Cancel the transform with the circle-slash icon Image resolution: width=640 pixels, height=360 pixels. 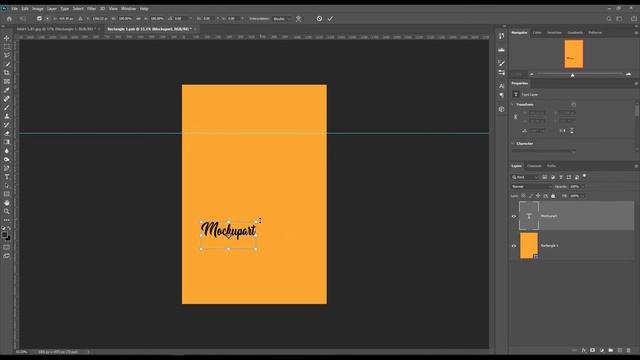pyautogui.click(x=319, y=18)
